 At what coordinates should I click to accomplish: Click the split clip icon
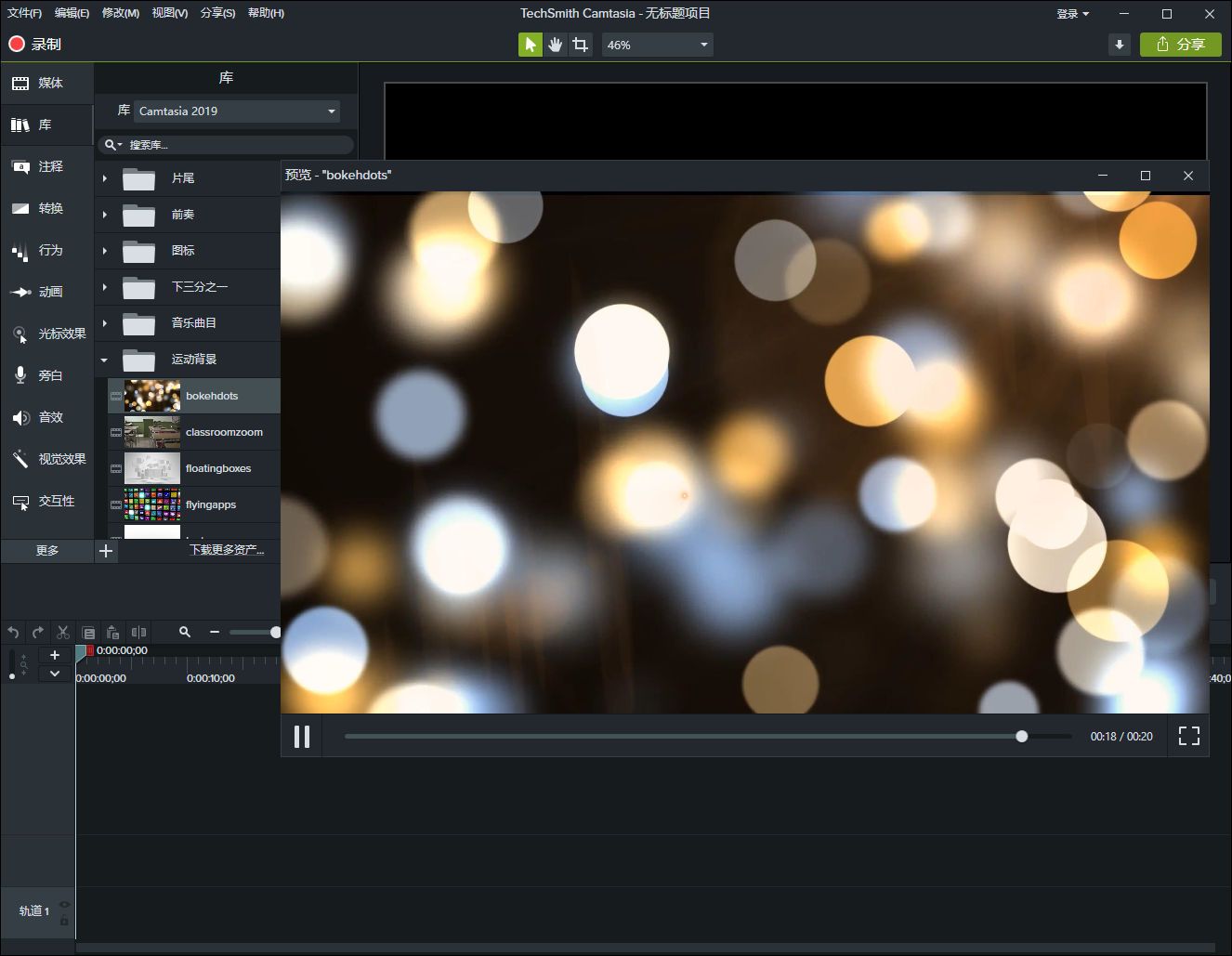(138, 633)
